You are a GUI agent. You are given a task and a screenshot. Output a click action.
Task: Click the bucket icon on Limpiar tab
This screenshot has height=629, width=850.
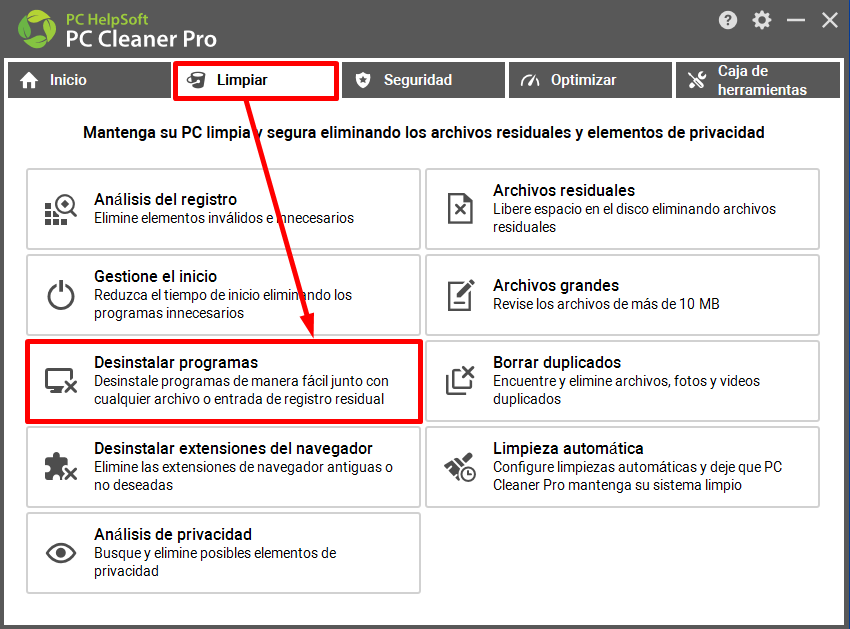196,80
